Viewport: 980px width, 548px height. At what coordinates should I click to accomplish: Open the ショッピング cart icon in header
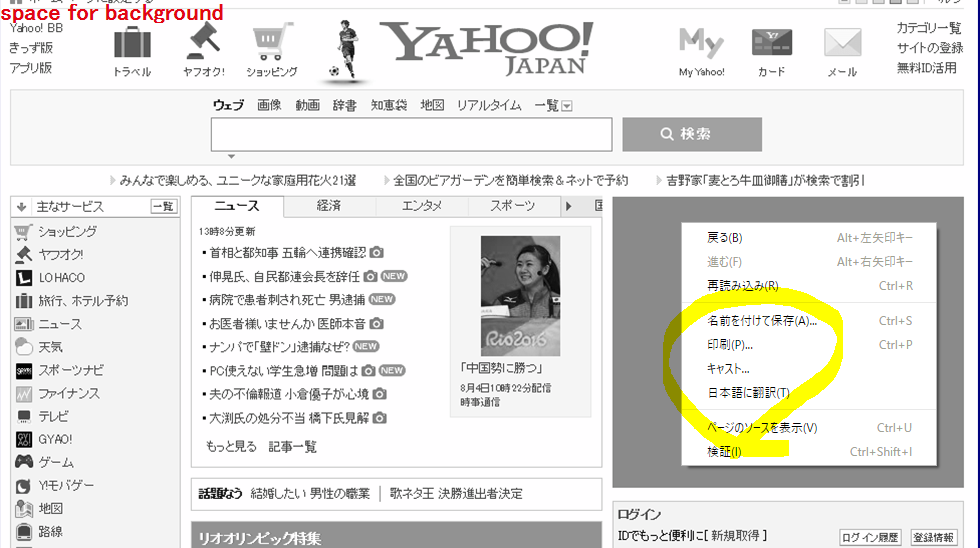[x=272, y=41]
